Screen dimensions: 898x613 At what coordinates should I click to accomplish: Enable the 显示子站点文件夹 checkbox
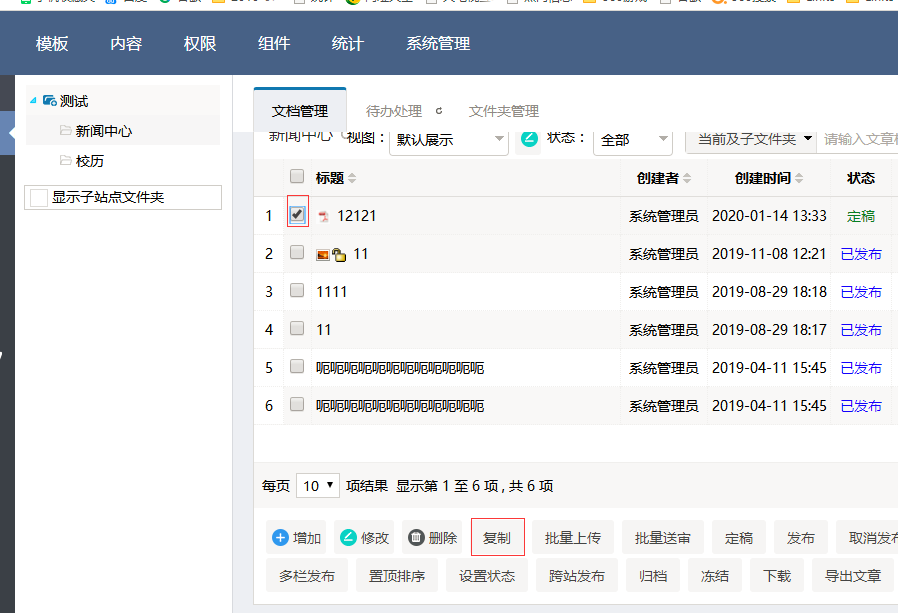click(39, 198)
